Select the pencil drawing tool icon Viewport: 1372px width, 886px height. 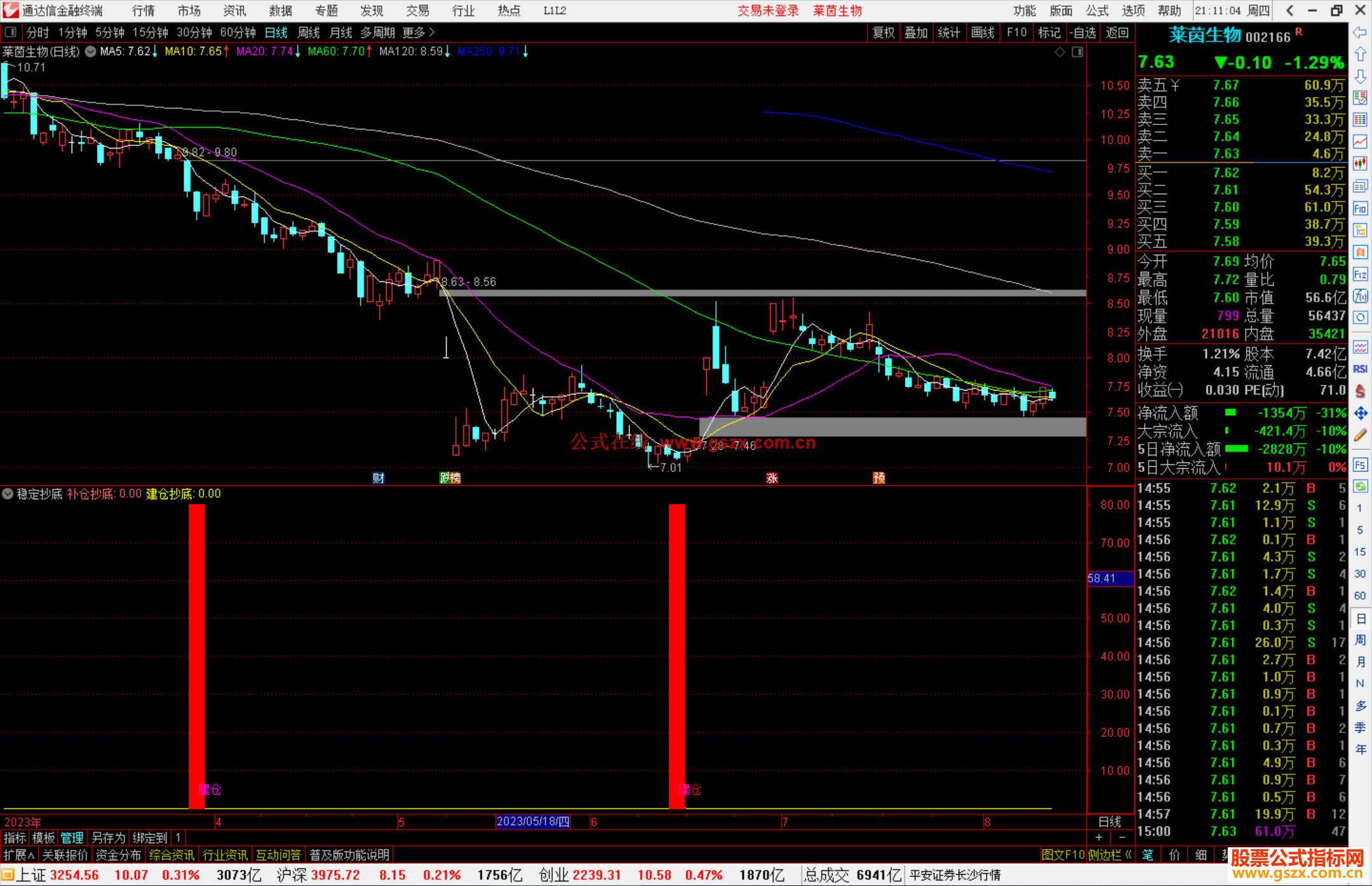pos(1360,435)
